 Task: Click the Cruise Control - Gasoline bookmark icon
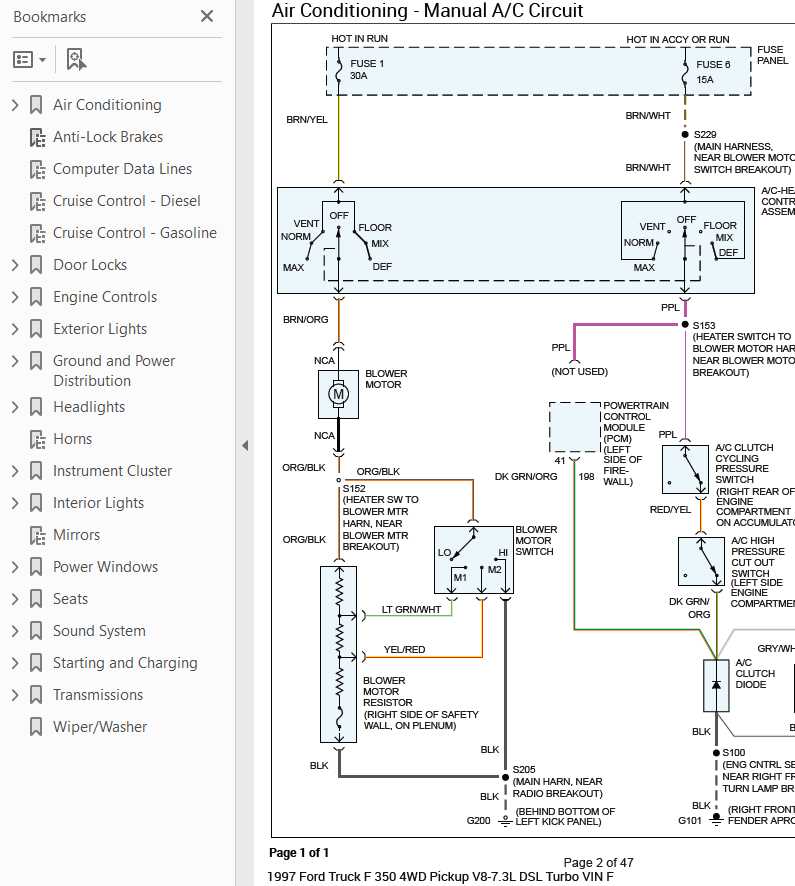(x=37, y=233)
